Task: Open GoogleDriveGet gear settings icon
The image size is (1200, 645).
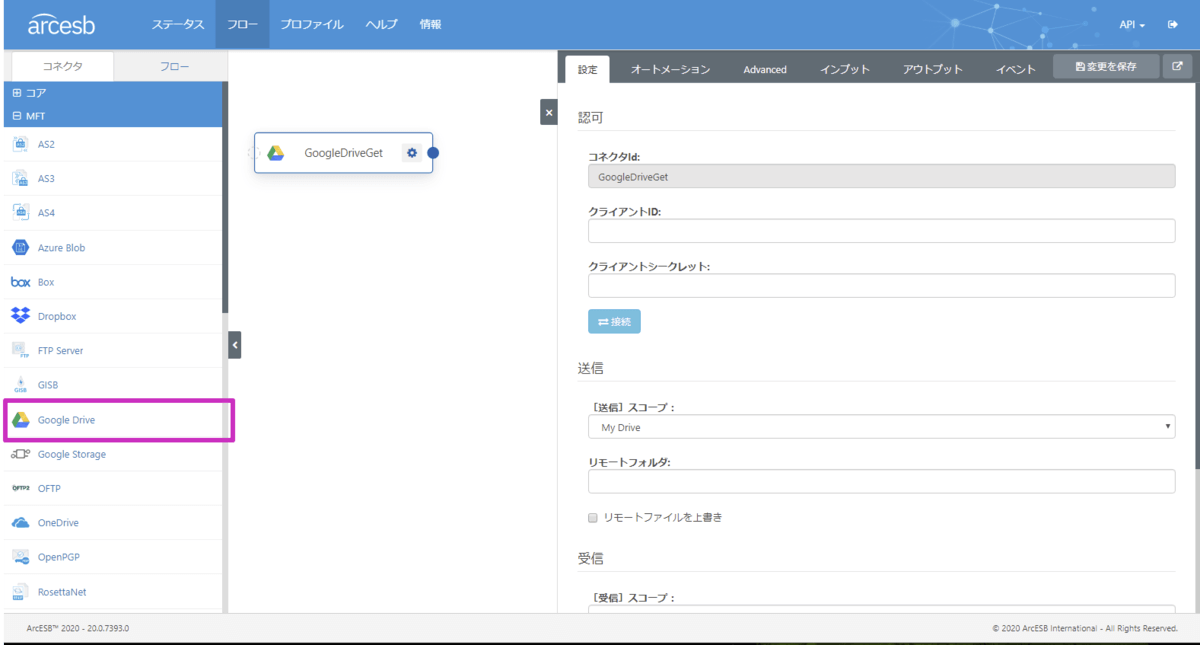Action: tap(411, 153)
